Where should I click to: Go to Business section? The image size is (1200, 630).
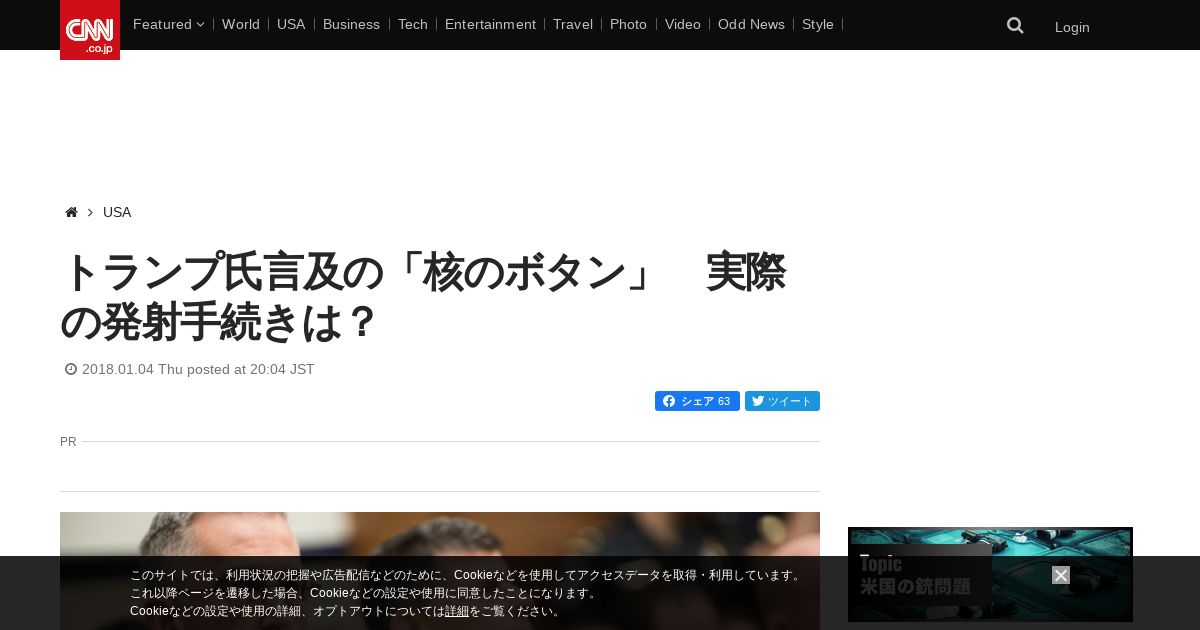click(x=351, y=24)
